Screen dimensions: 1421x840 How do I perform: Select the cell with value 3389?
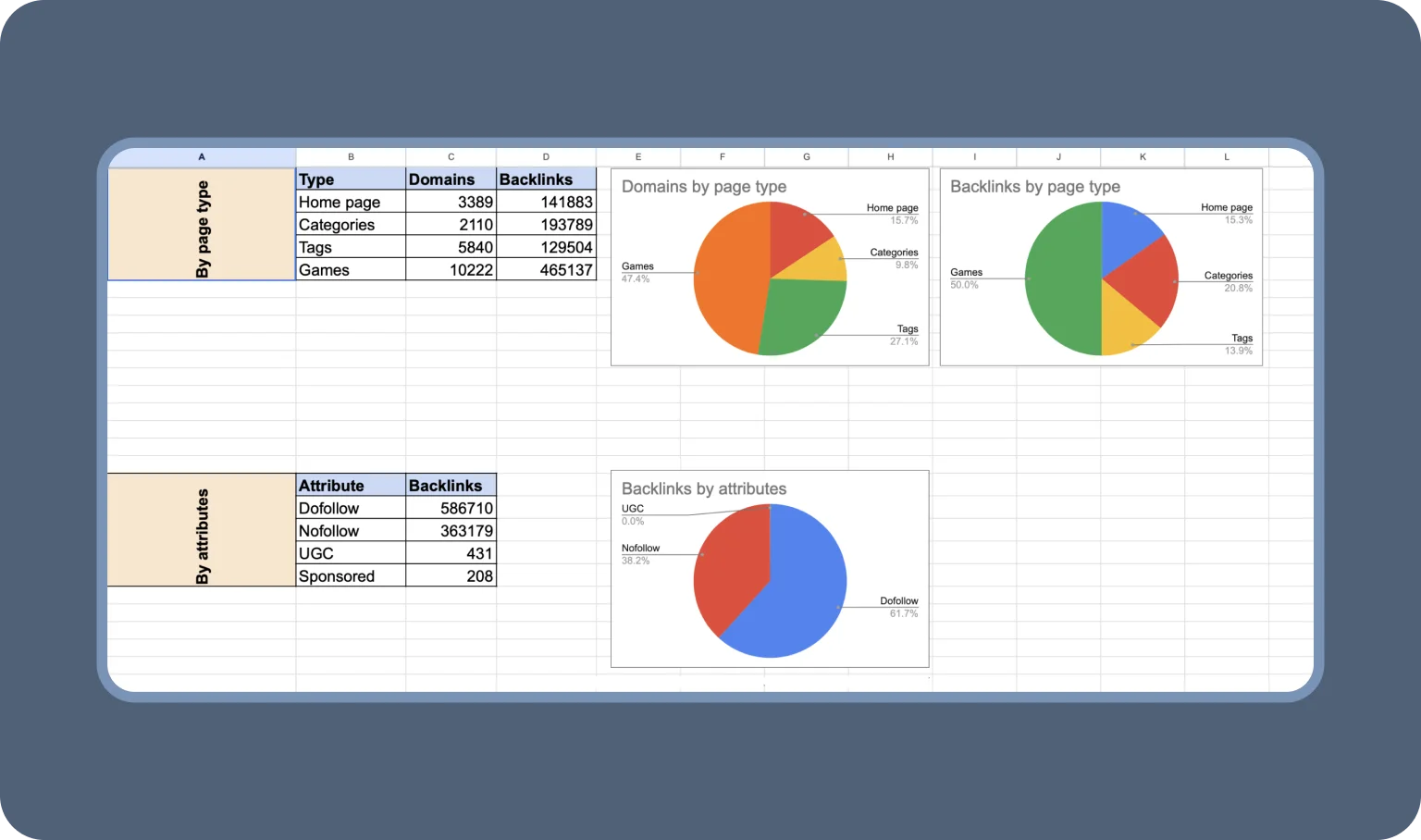451,202
